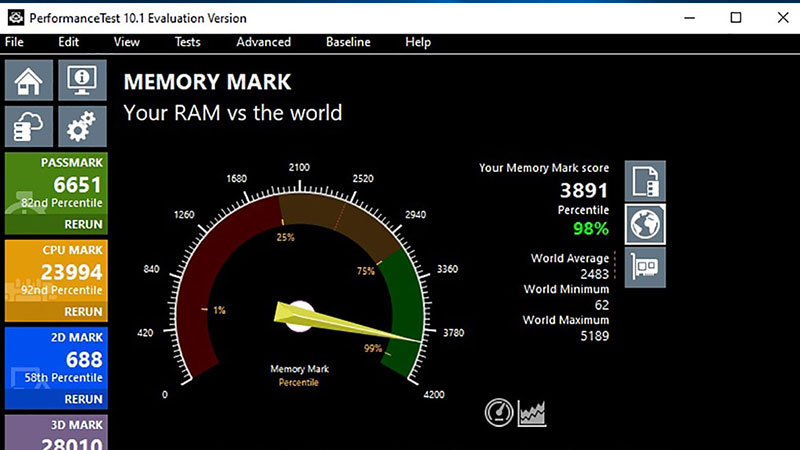
Task: Click the World Maximum value 5189
Action: point(595,336)
